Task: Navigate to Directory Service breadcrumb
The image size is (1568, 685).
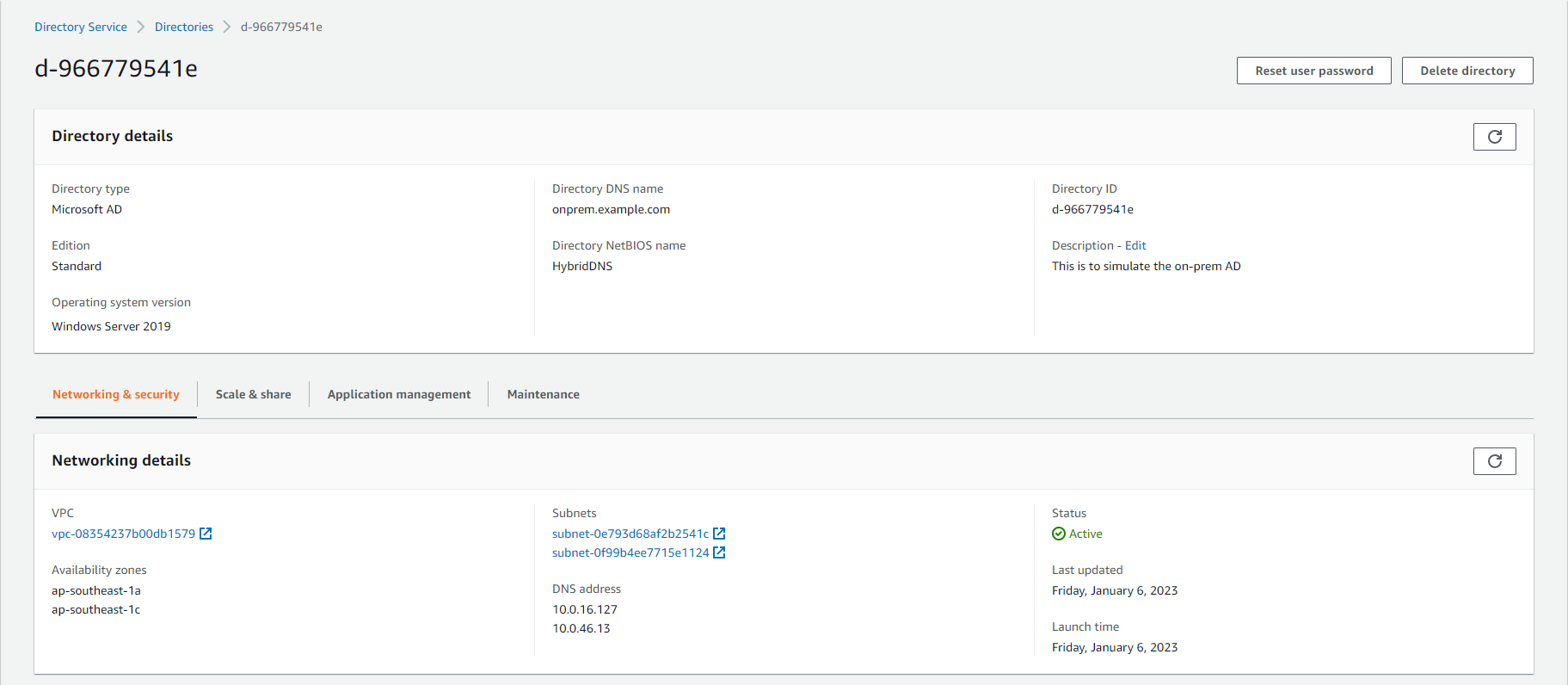Action: [x=81, y=27]
